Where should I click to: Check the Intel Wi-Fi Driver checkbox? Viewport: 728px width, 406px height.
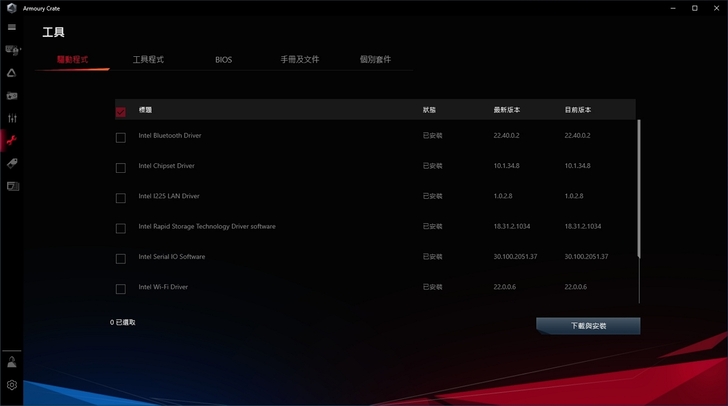121,289
